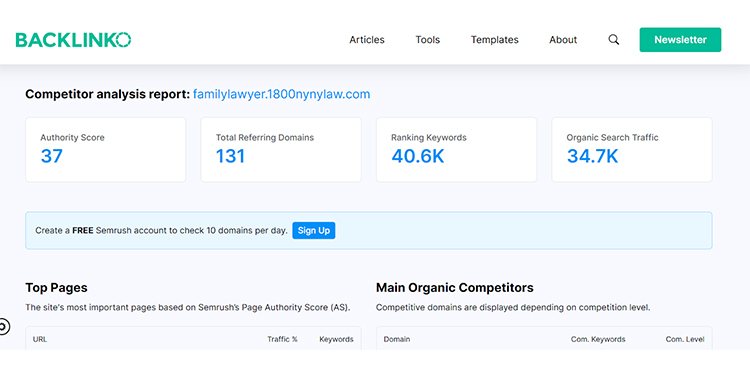
Task: Open the About menu
Action: coord(563,40)
